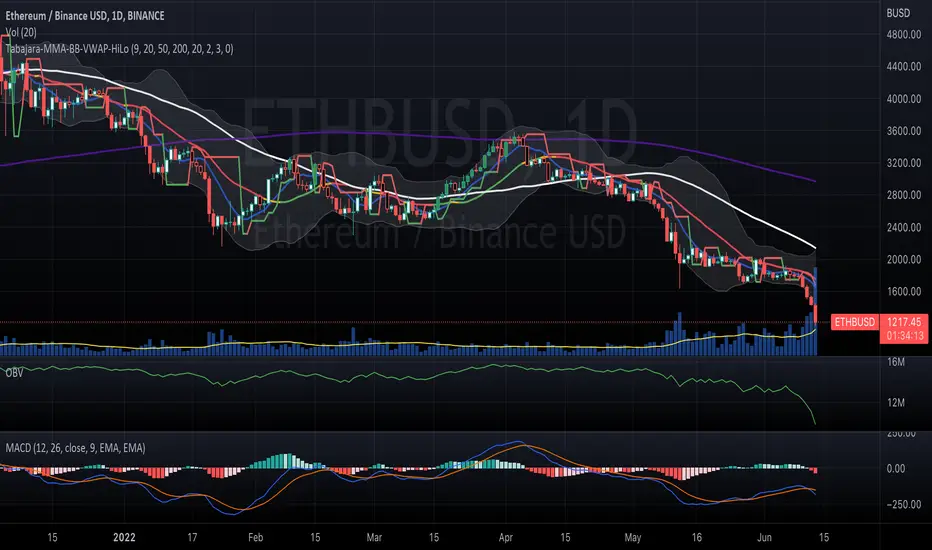The width and height of the screenshot is (932, 550).
Task: Click the Mar label on time axis
Action: pyautogui.click(x=374, y=538)
